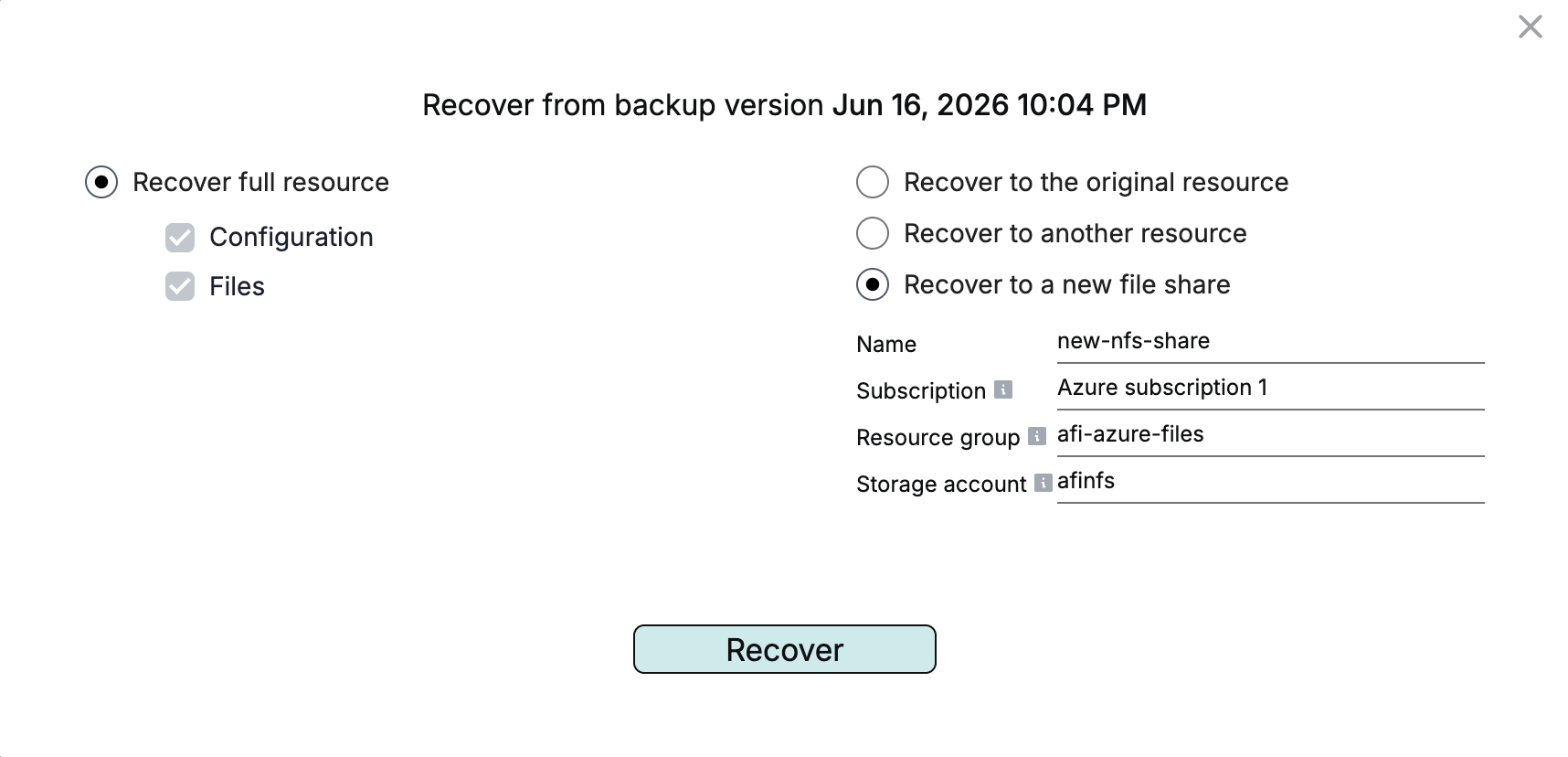
Task: Close the recovery dialog with X icon
Action: click(1530, 27)
